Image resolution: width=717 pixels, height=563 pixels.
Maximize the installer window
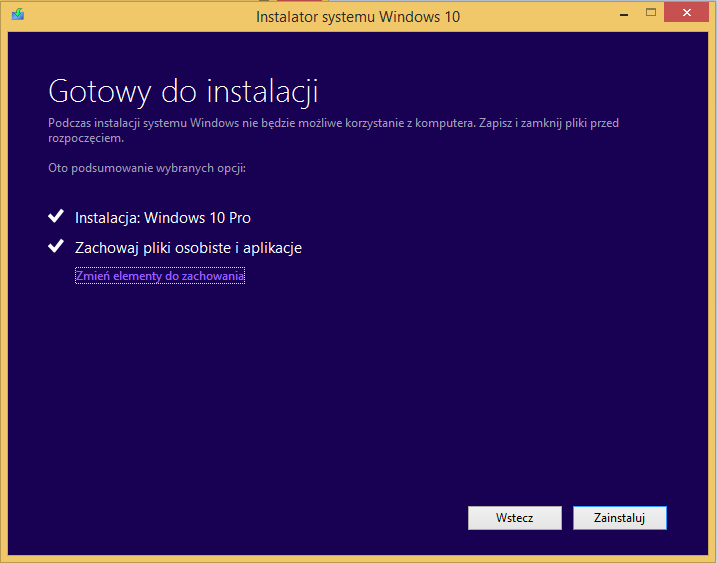(x=650, y=13)
